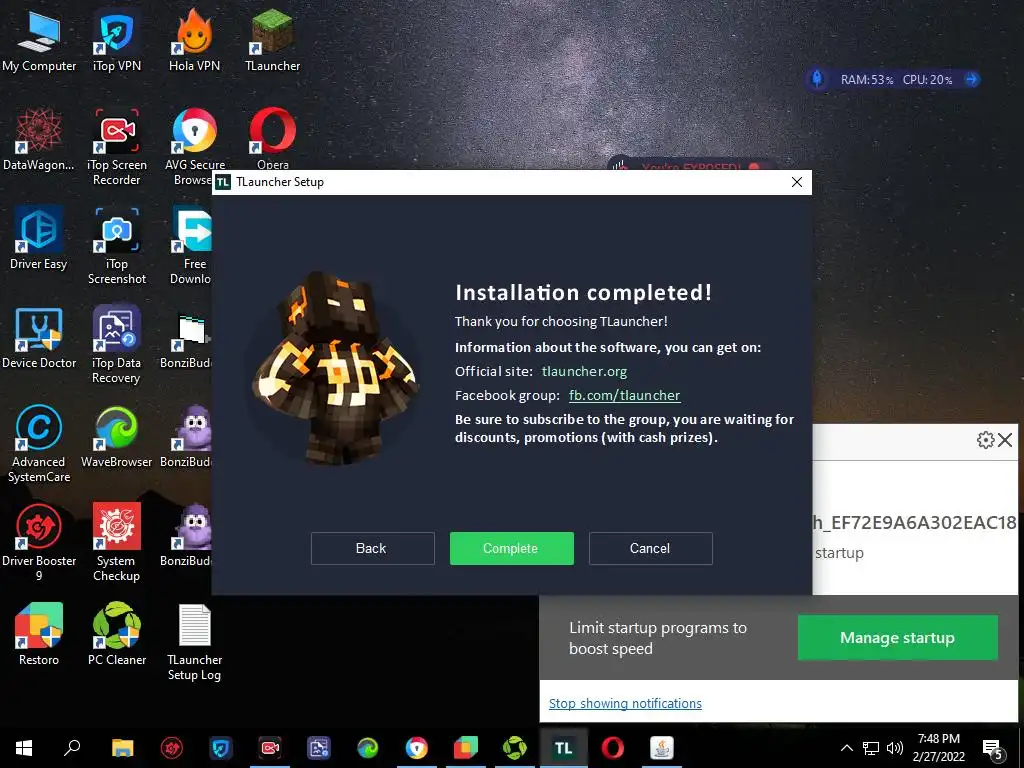Open AVG Secure Browser taskbar icon
The image size is (1024, 768).
417,748
